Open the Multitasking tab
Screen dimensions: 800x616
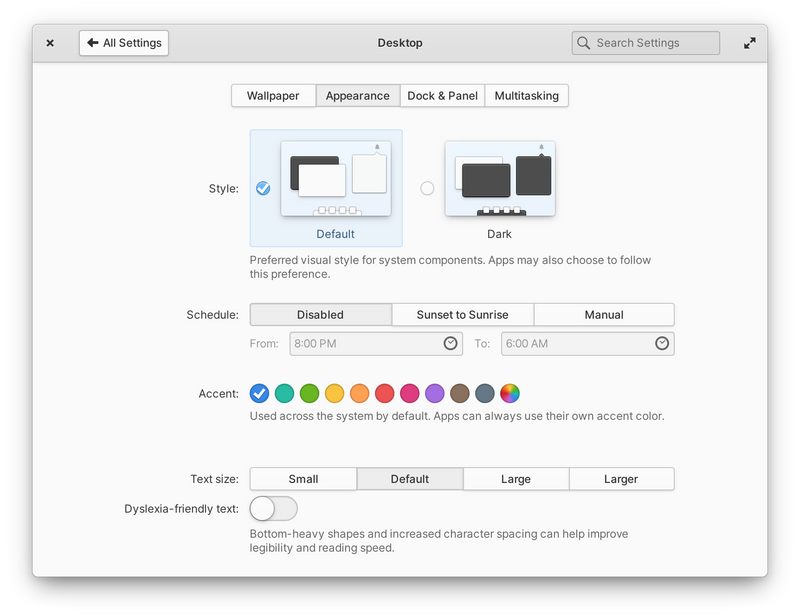pyautogui.click(x=527, y=96)
